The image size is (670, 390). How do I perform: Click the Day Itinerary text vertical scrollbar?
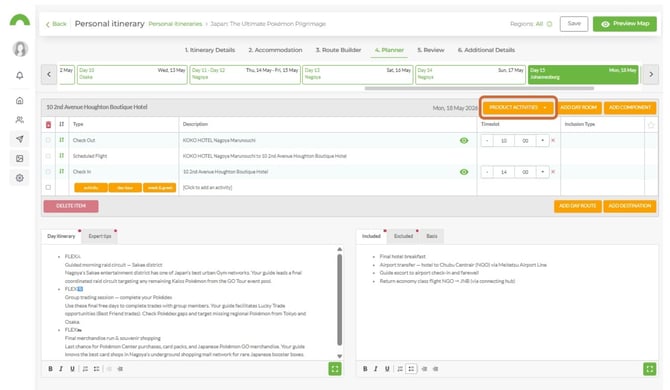coord(340,299)
